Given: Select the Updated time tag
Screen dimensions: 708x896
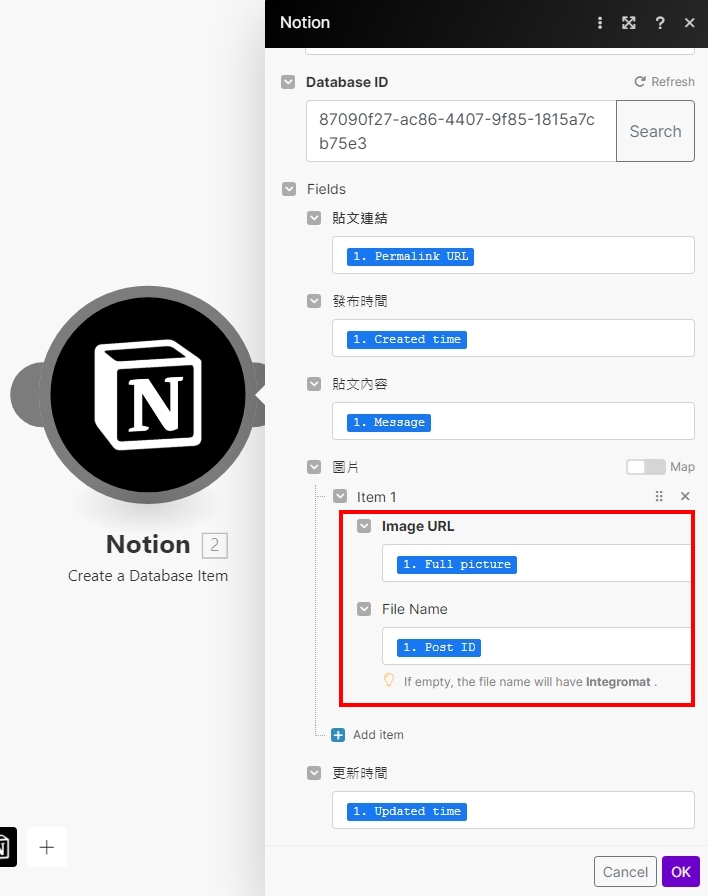Looking at the screenshot, I should [x=407, y=811].
